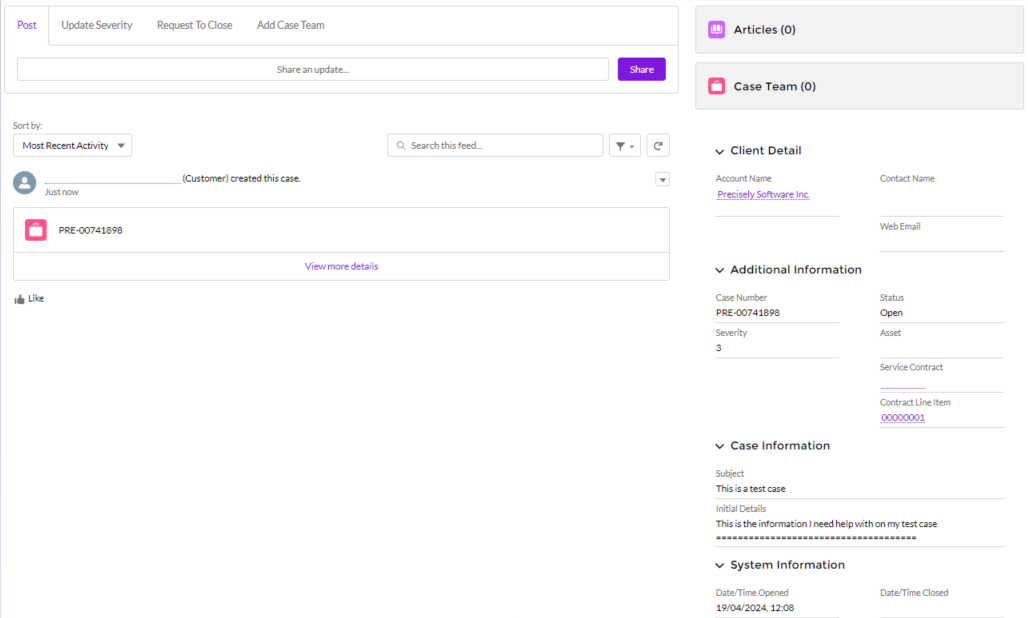Click the Case Team briefcase icon
The image size is (1028, 618).
[x=716, y=86]
